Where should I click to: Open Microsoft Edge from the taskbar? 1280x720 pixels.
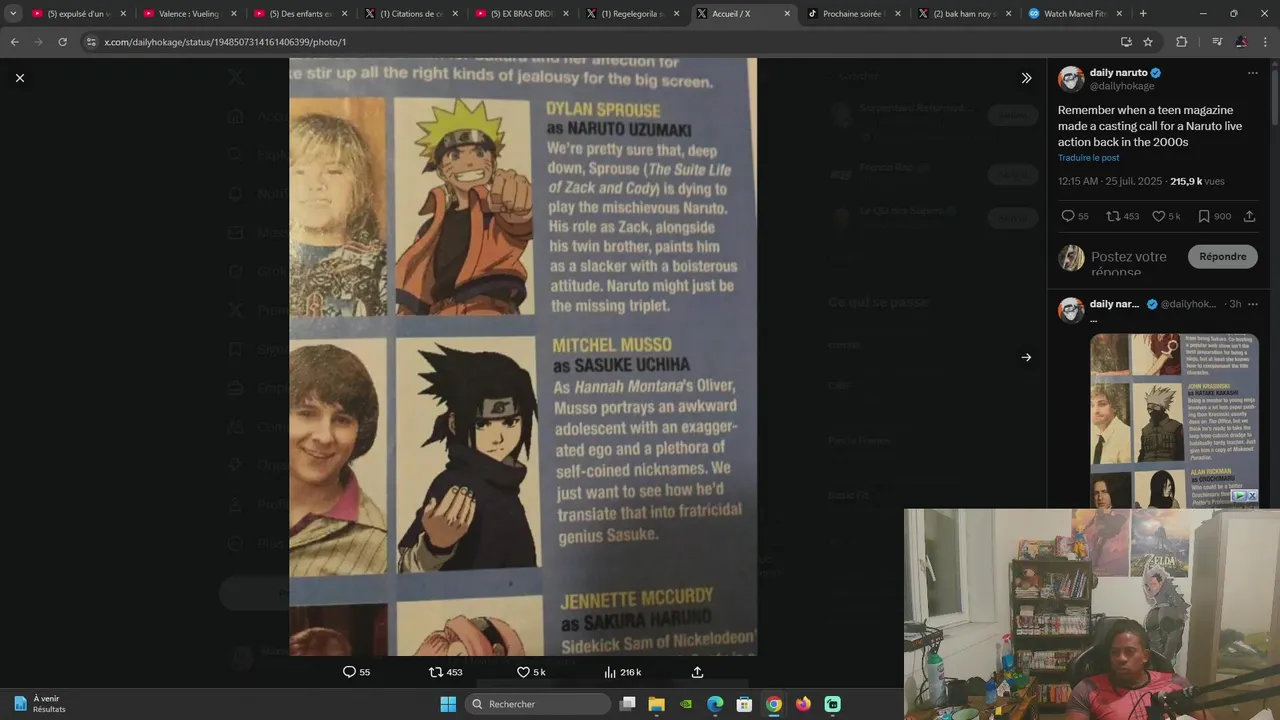coord(715,704)
